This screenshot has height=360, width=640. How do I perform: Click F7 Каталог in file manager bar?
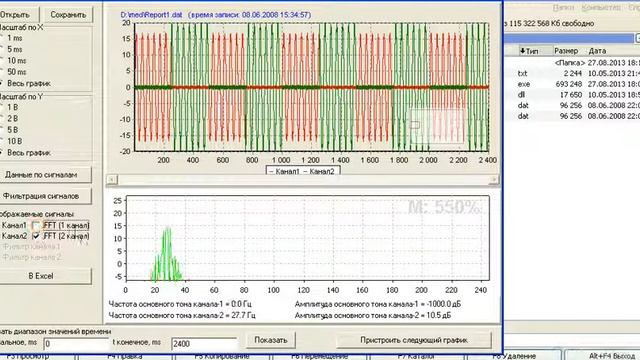pos(416,356)
